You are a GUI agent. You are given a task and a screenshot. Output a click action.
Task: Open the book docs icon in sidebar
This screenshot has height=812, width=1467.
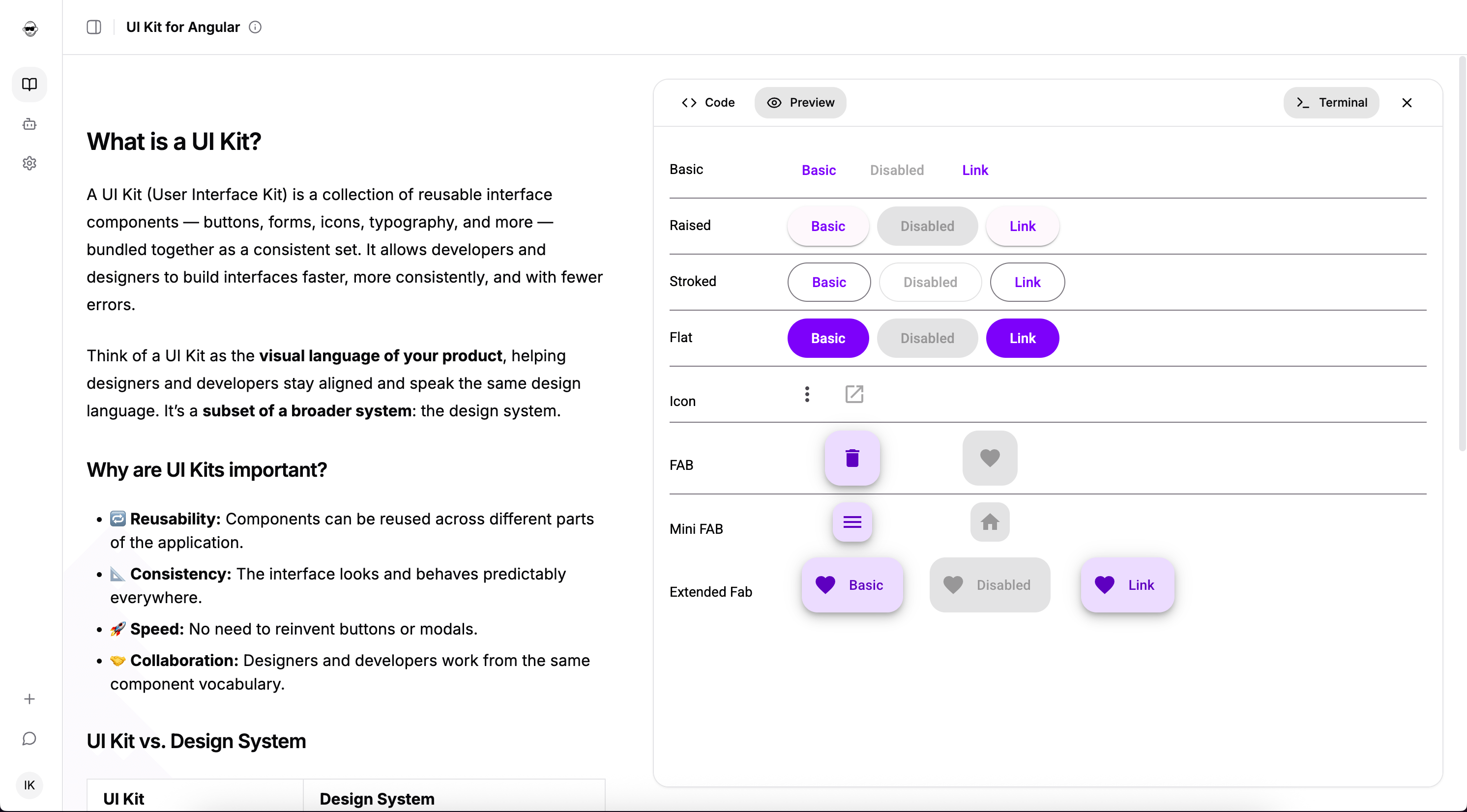click(29, 84)
